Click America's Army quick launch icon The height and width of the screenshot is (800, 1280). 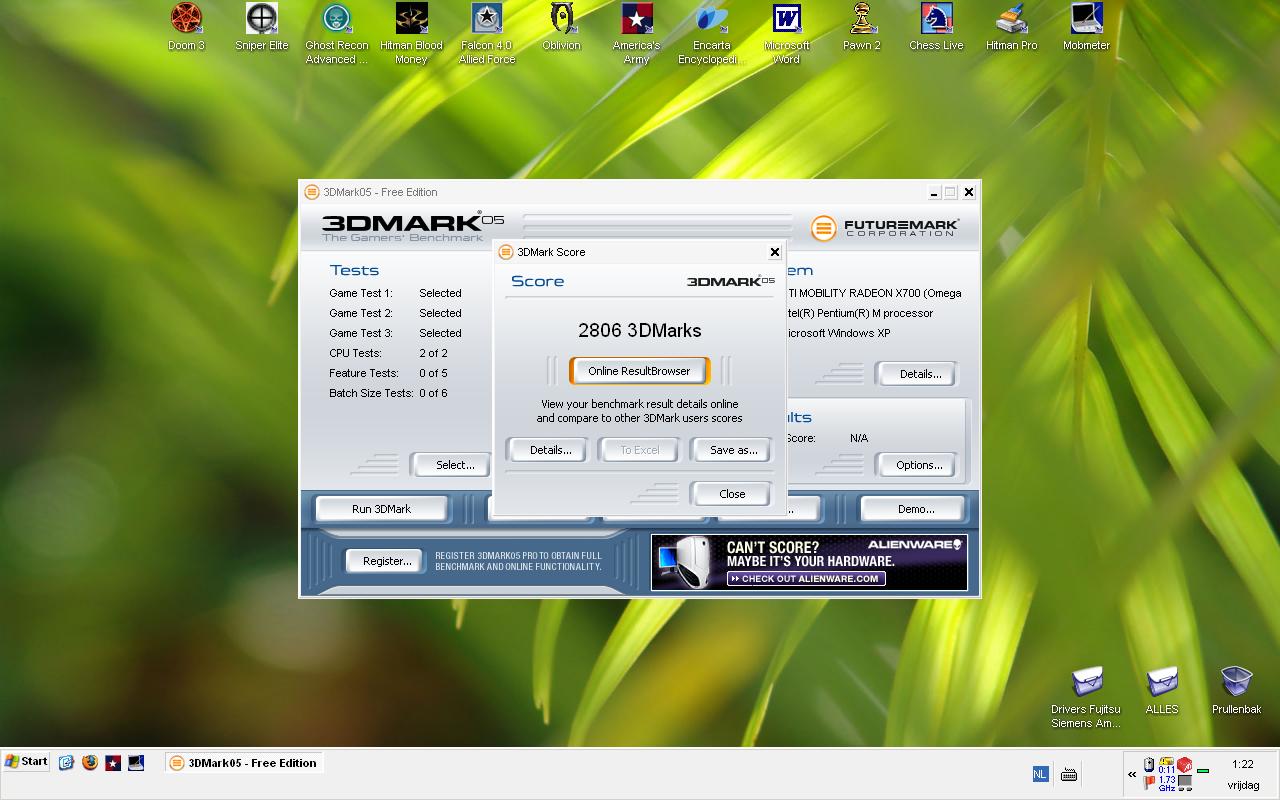click(x=113, y=762)
